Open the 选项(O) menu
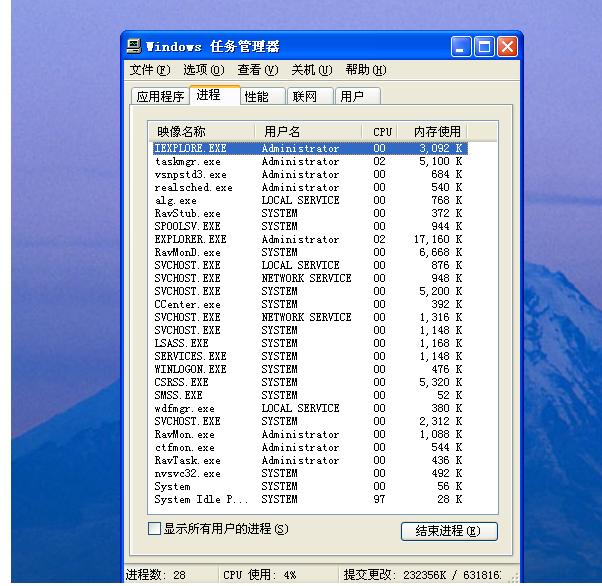This screenshot has width=602, height=586. click(203, 70)
